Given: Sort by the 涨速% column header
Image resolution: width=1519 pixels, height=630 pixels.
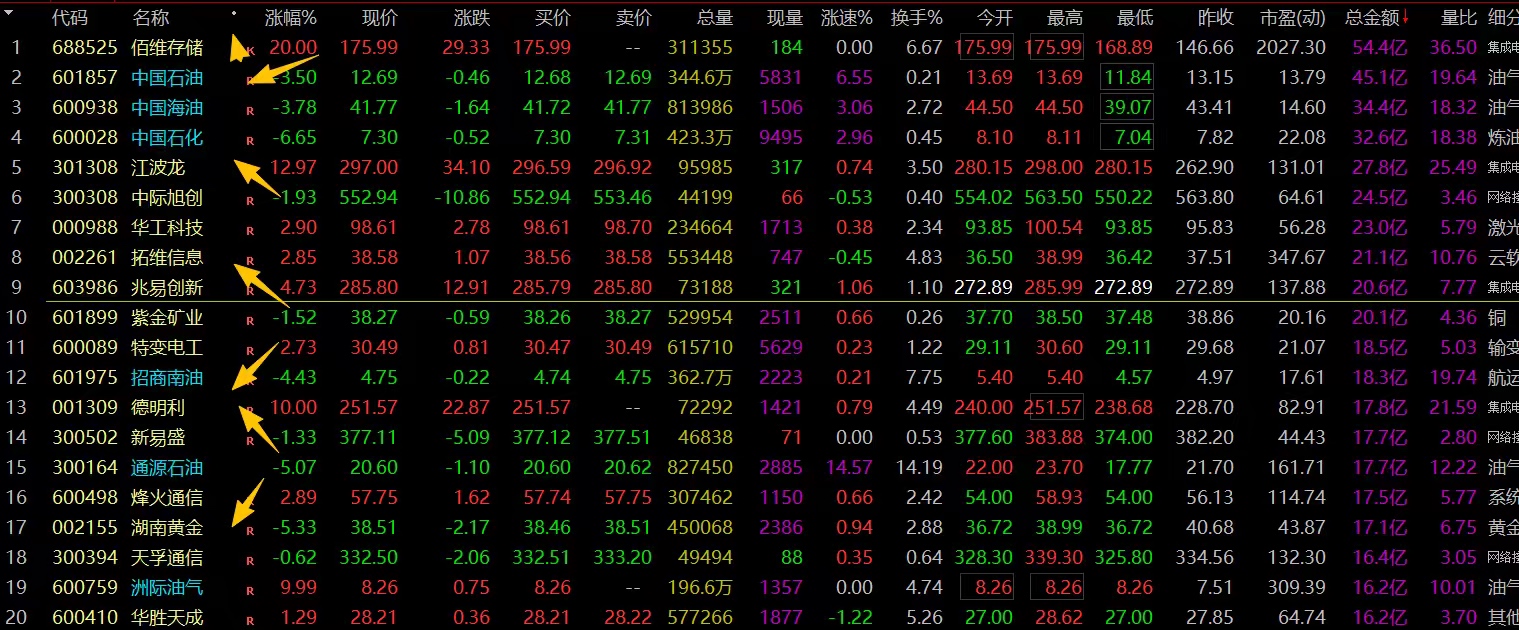Looking at the screenshot, I should (x=847, y=18).
